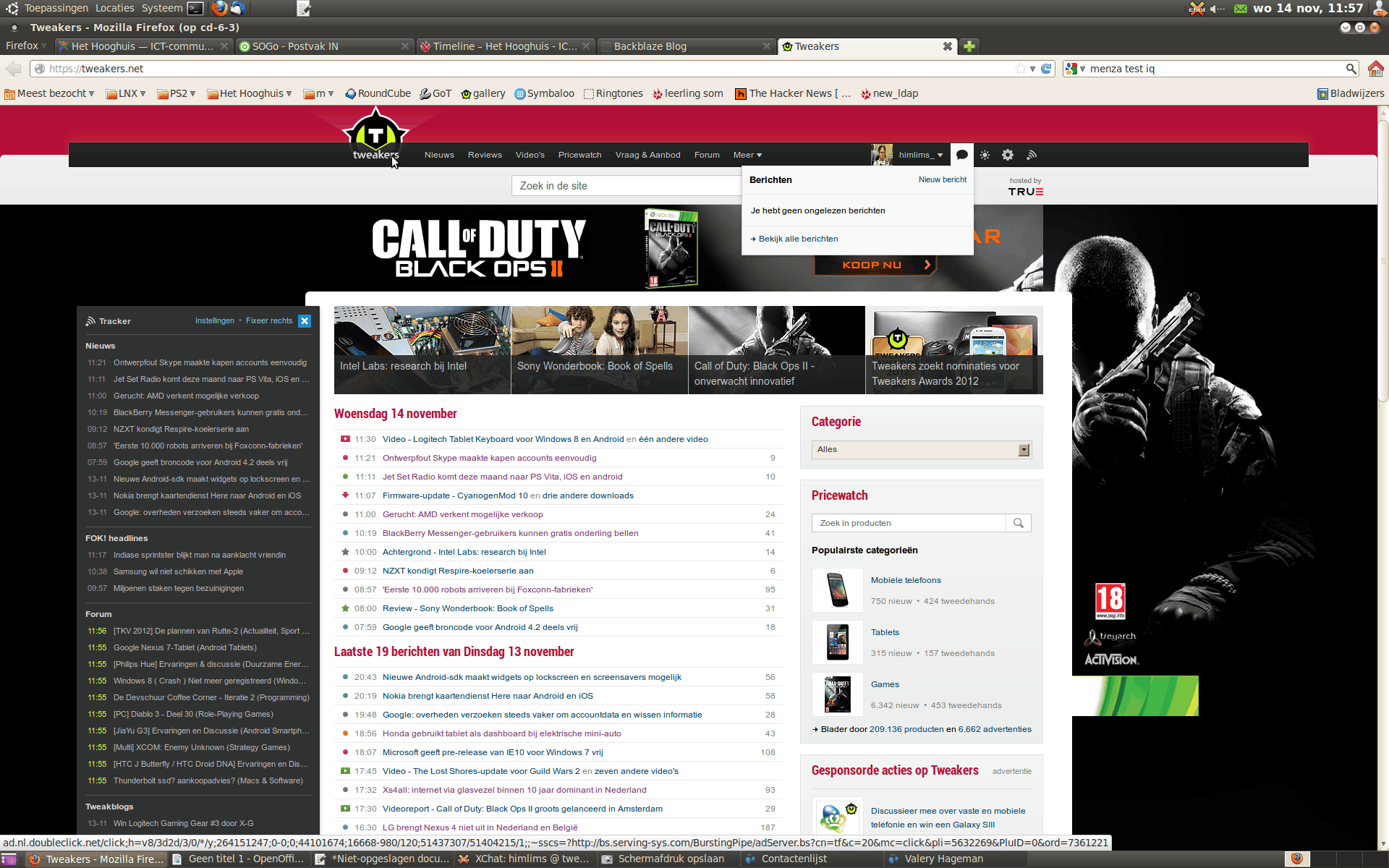Open the Pricewatch navigation item
Screen dimensions: 1389x868
tap(579, 155)
